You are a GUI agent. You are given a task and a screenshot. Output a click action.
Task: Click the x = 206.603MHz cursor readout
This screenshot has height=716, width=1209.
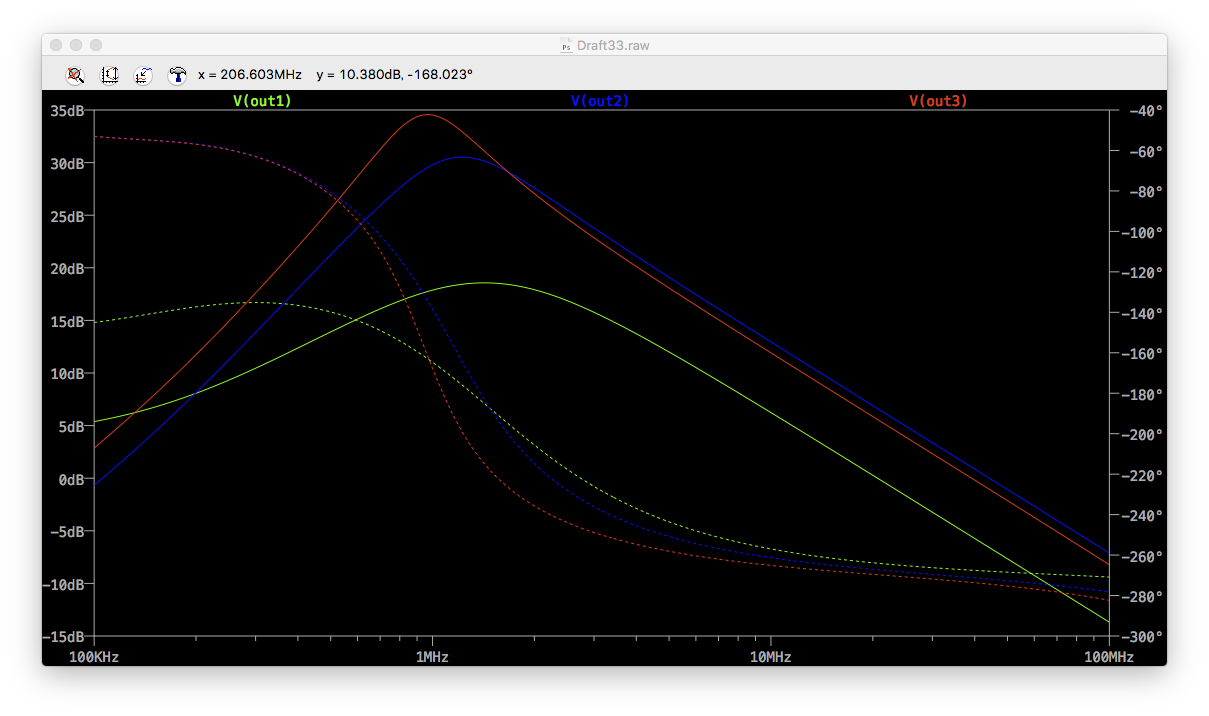tap(251, 74)
